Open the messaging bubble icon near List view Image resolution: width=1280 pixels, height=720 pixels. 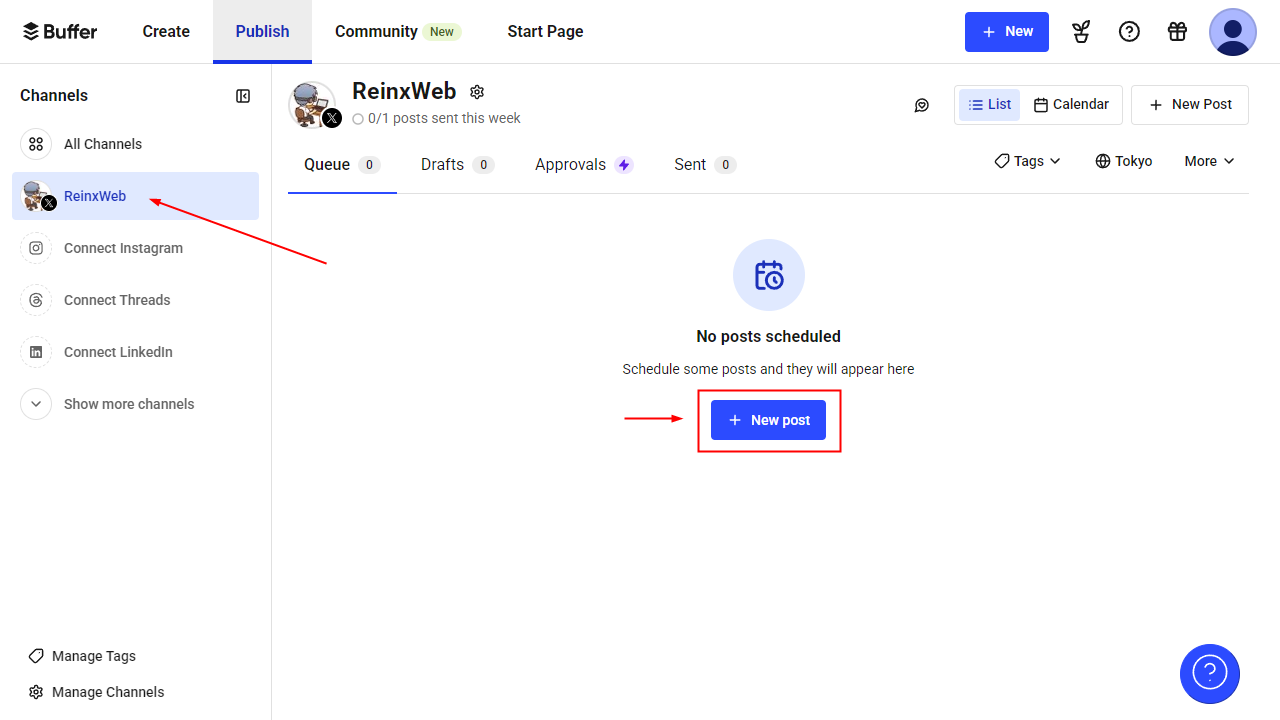921,104
